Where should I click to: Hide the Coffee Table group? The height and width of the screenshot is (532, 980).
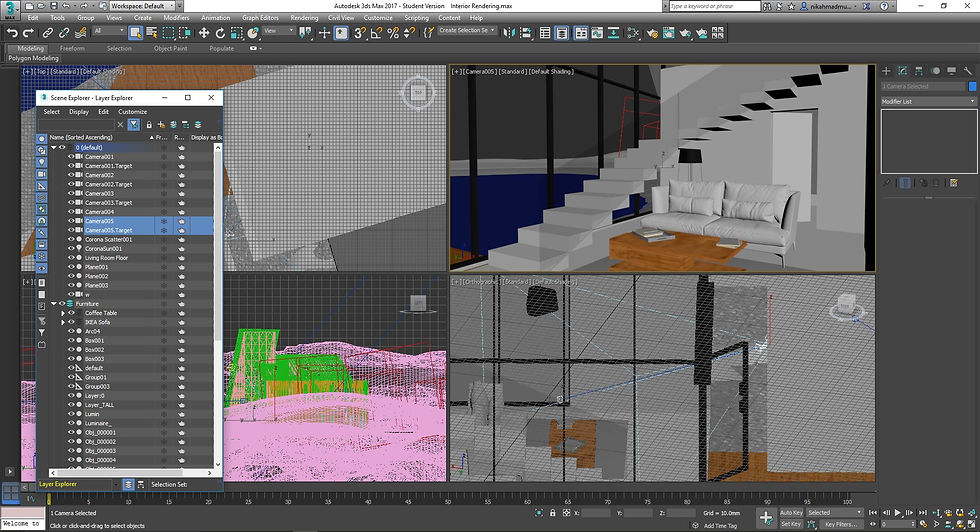coord(71,313)
